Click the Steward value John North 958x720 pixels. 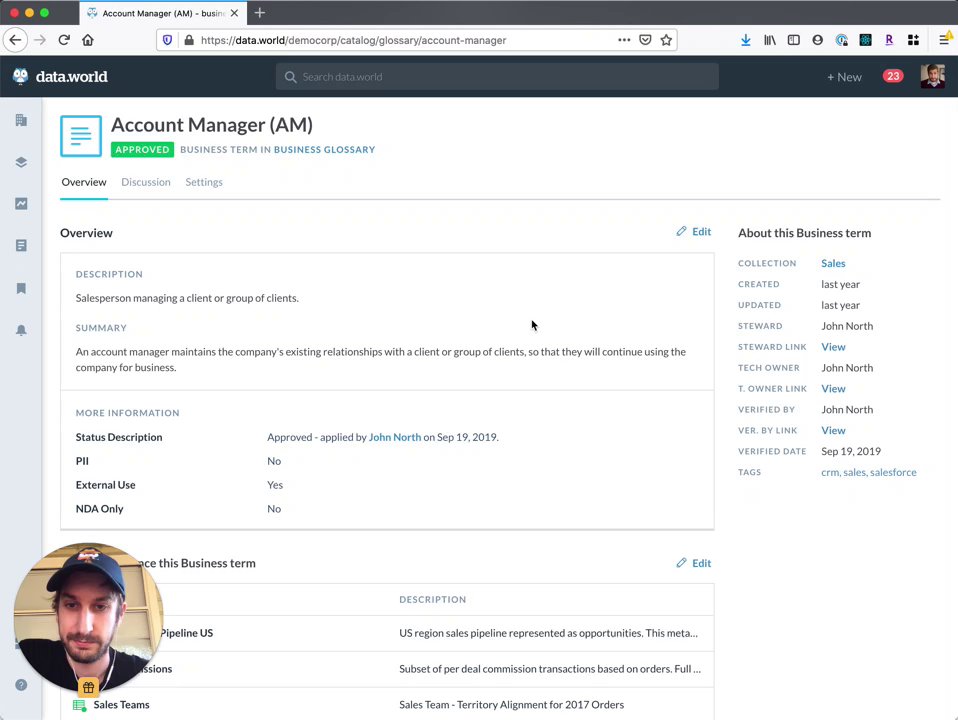pyautogui.click(x=847, y=326)
